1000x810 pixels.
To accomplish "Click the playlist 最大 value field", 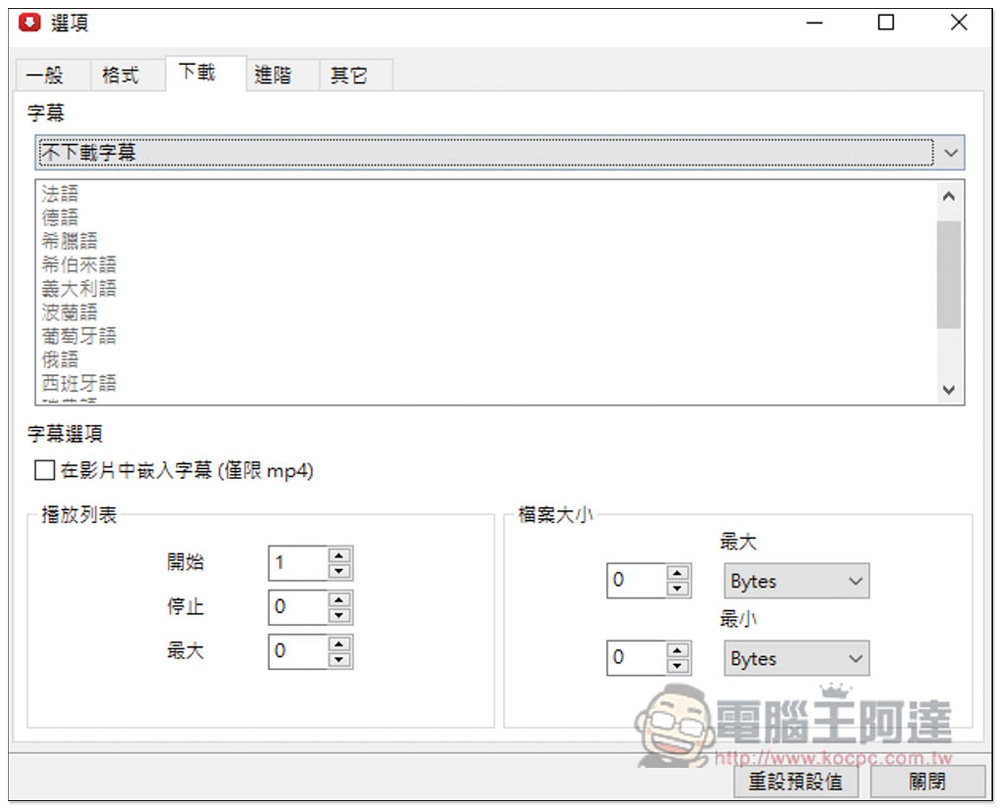I will tap(298, 651).
